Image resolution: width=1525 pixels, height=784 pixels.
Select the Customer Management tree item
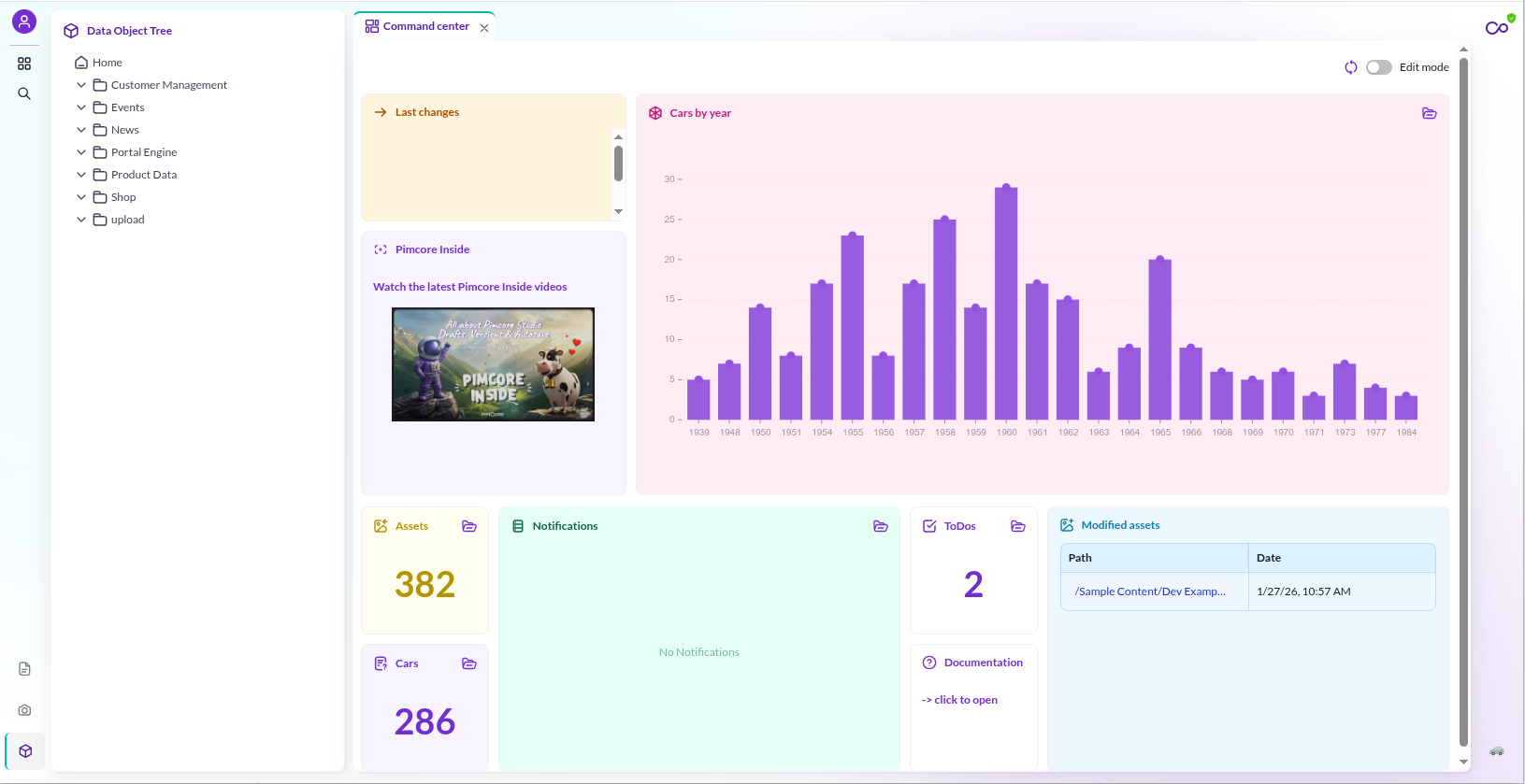(x=169, y=85)
